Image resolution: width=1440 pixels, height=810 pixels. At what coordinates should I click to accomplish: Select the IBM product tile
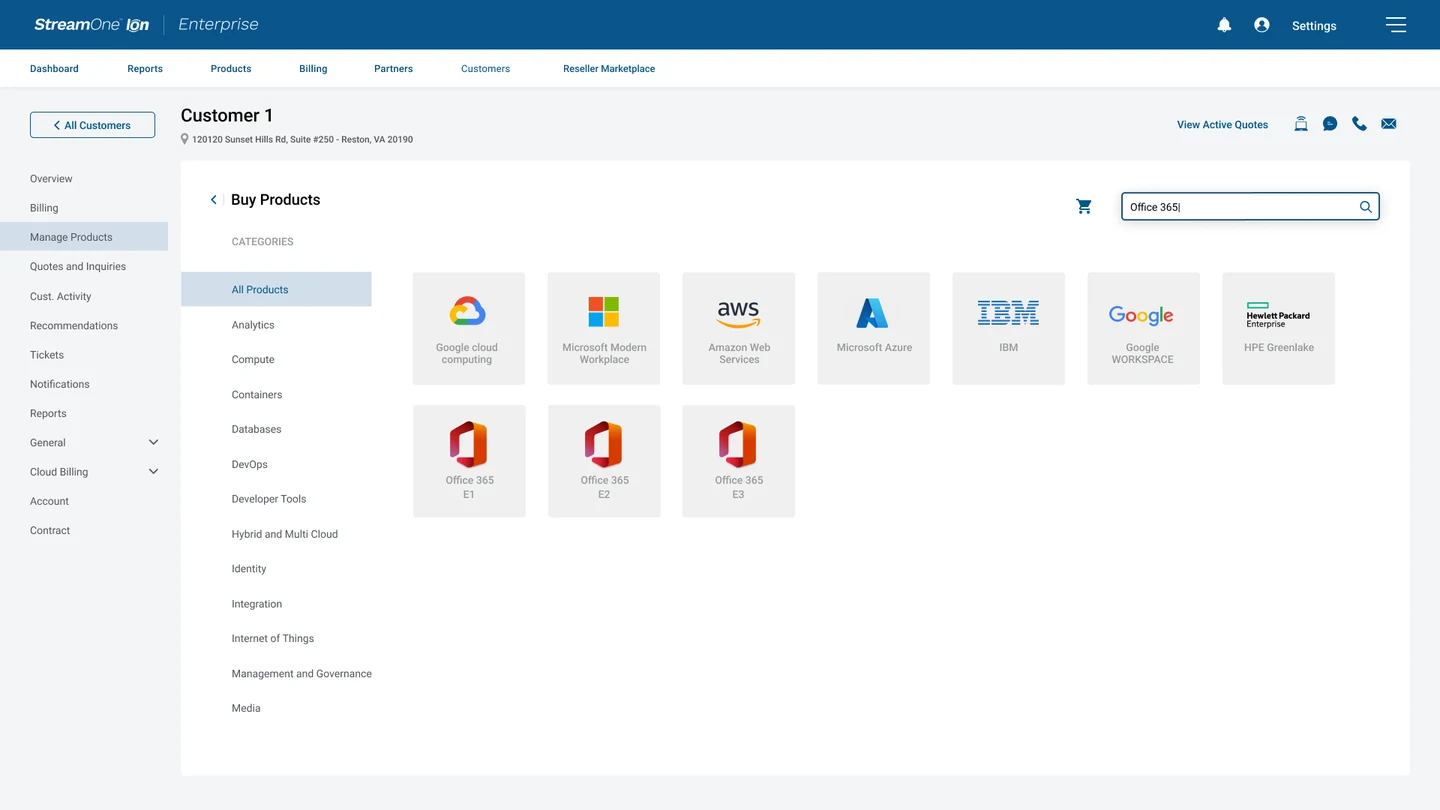(x=1009, y=329)
